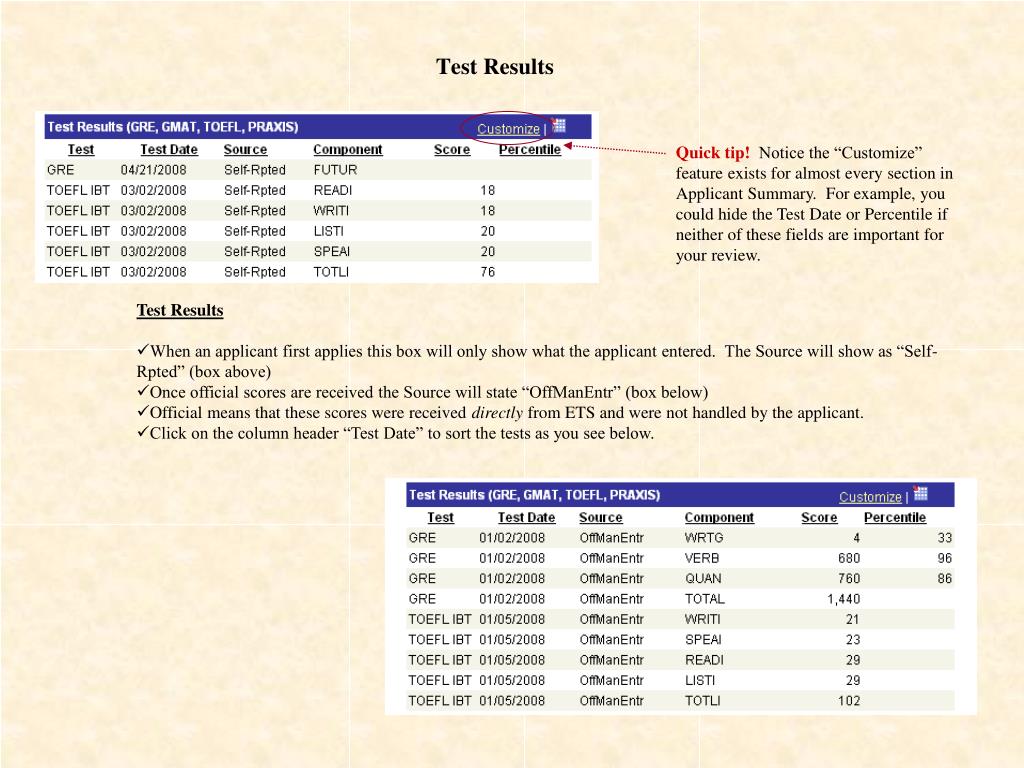Click the lower Test Results (GRE, GMAT, TOEFL, PRAXIS) title

click(x=534, y=495)
